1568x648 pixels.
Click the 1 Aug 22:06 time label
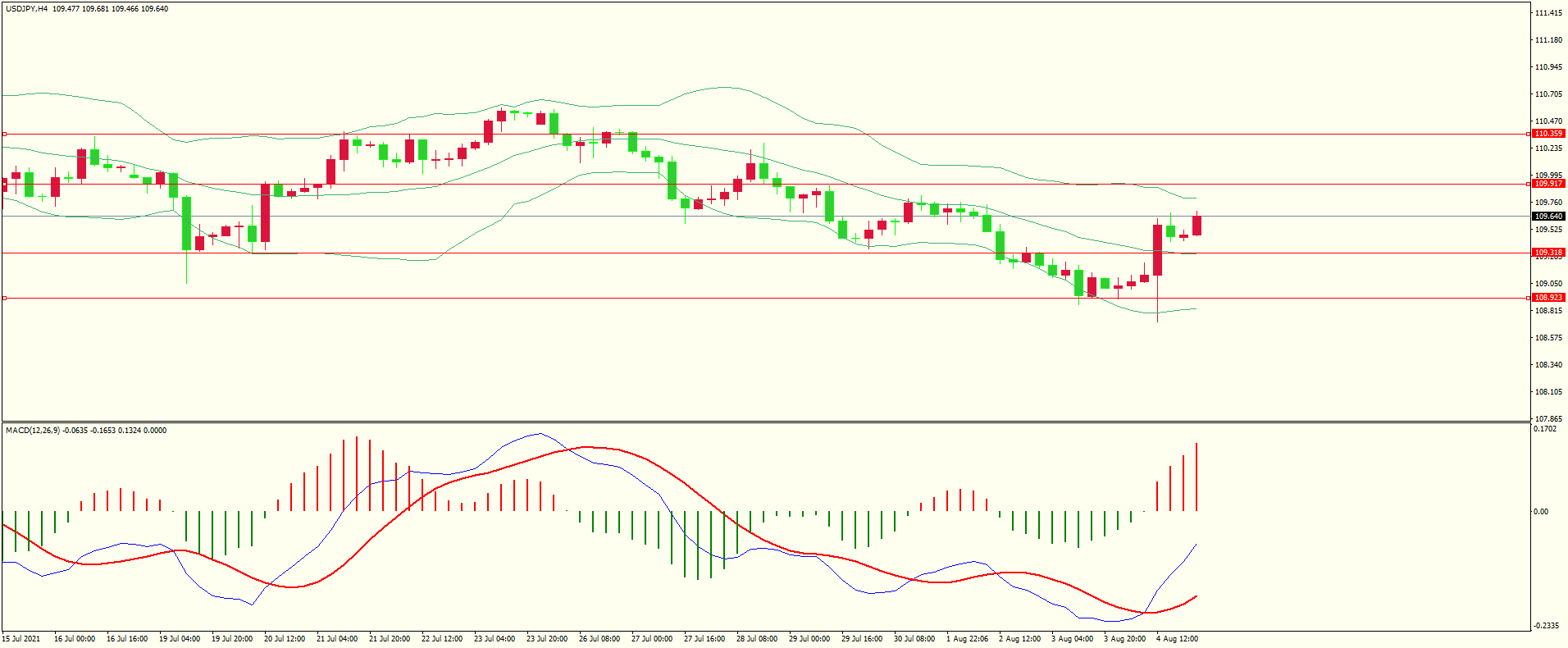coord(967,639)
